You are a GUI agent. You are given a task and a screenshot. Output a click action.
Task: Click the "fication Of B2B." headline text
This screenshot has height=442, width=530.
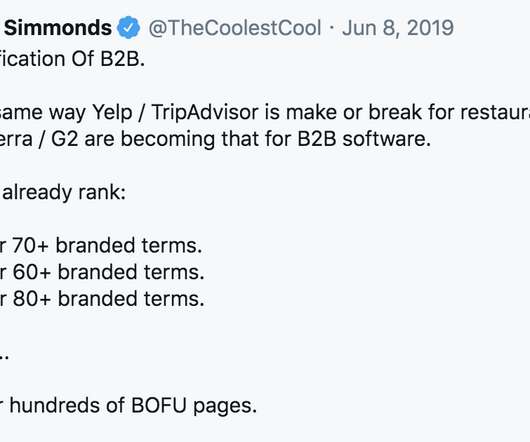72,59
